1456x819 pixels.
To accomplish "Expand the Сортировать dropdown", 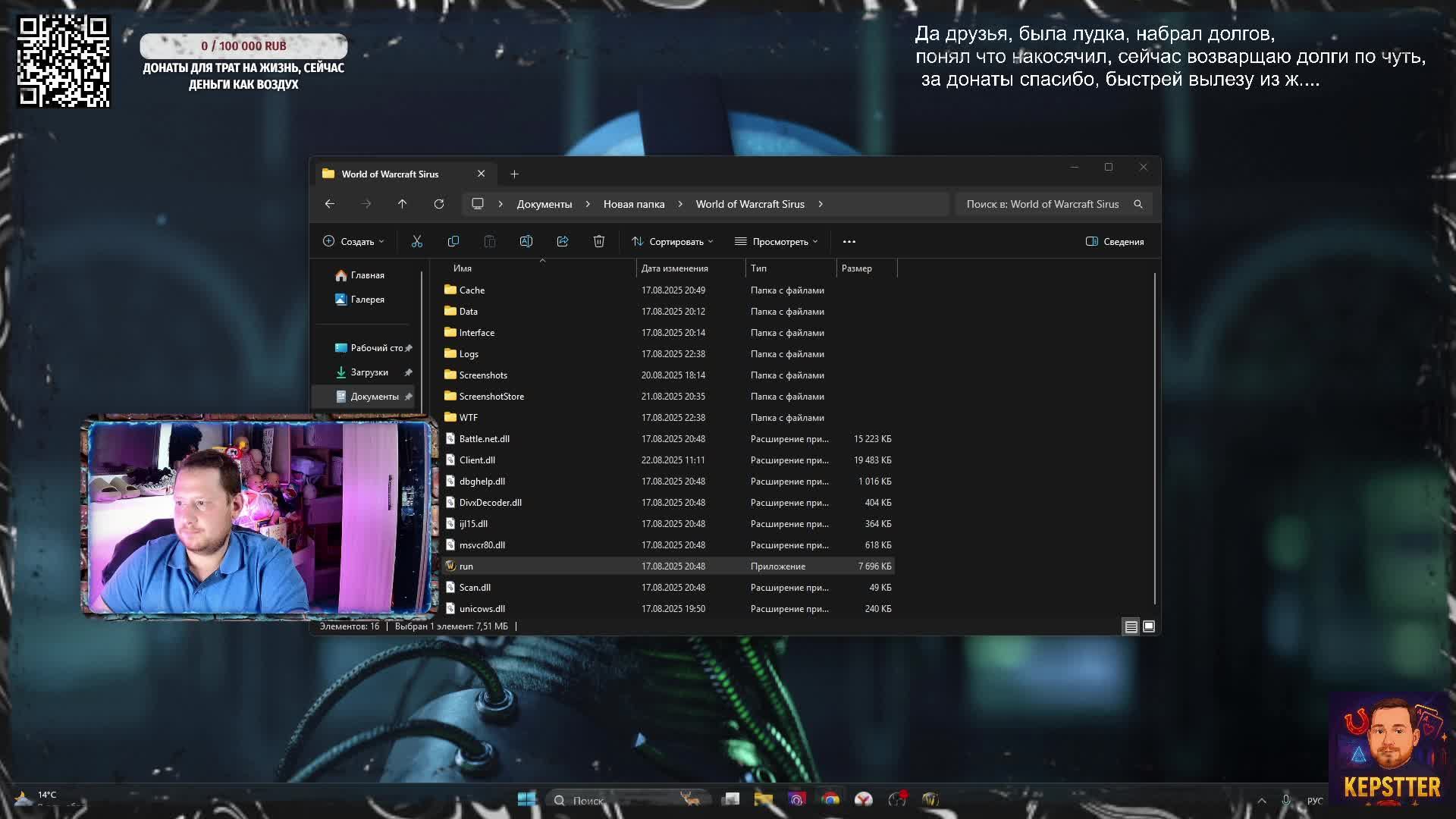I will [672, 241].
